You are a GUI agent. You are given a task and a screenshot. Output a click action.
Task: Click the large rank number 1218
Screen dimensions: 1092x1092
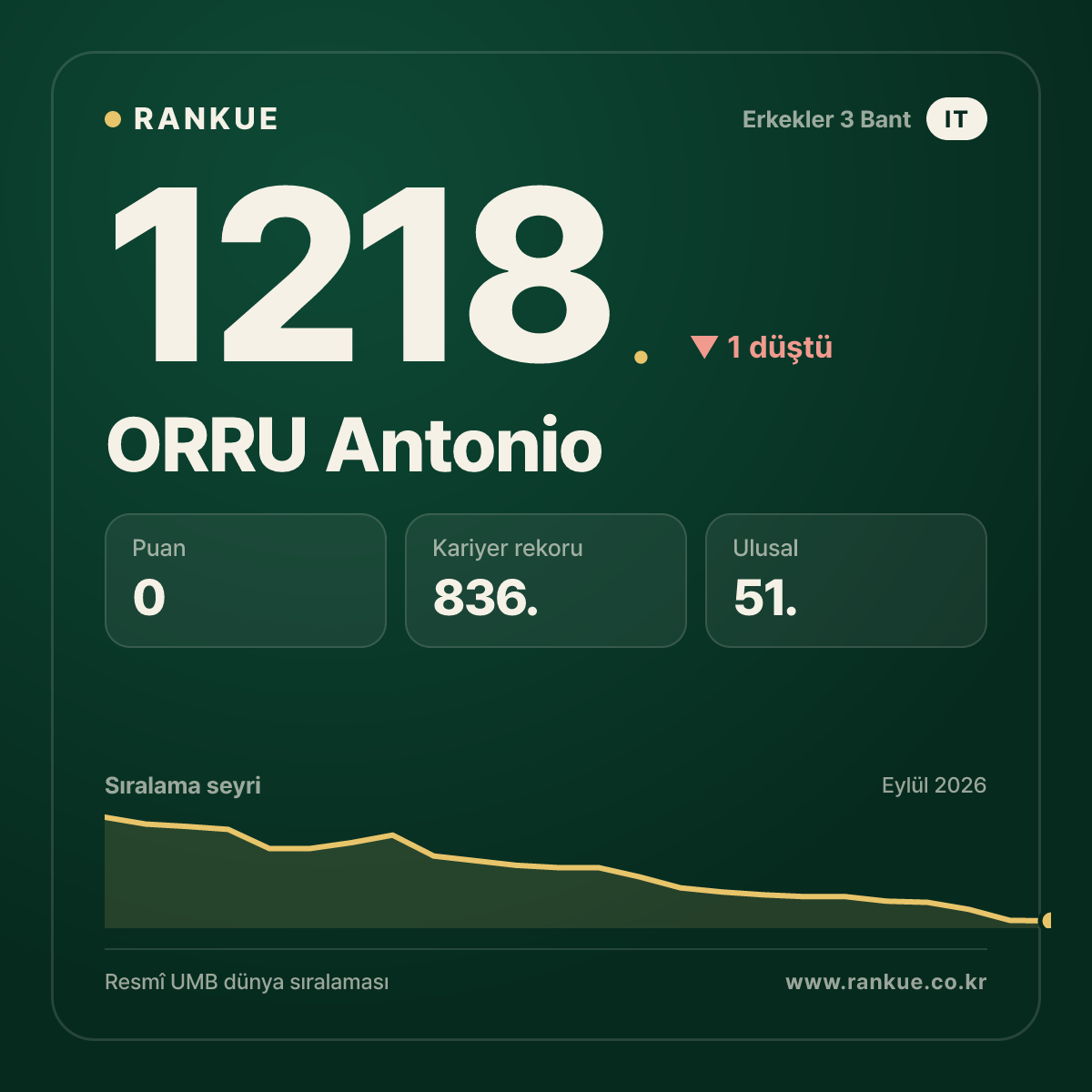[x=361, y=274]
